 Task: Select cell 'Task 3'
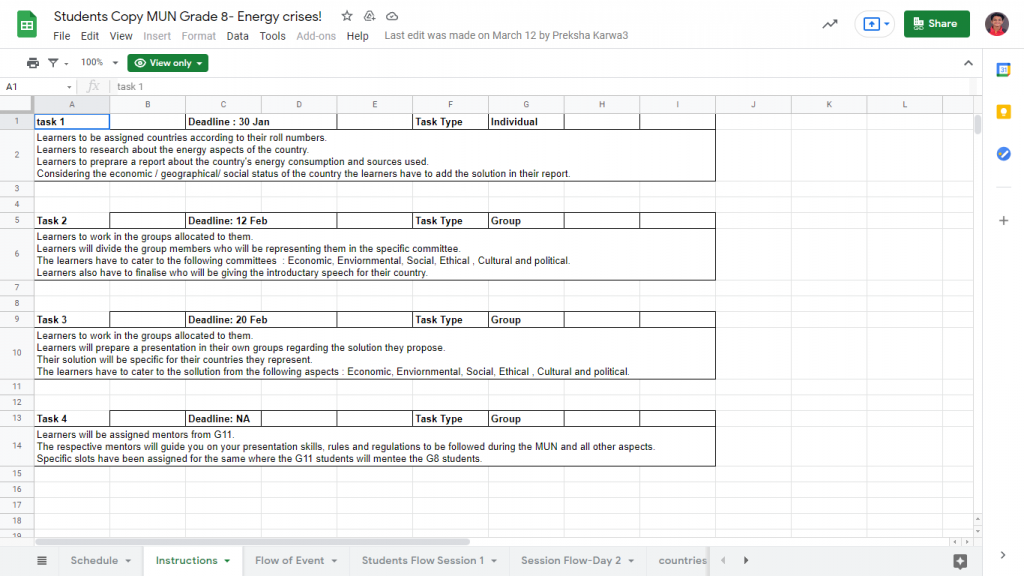pos(72,320)
